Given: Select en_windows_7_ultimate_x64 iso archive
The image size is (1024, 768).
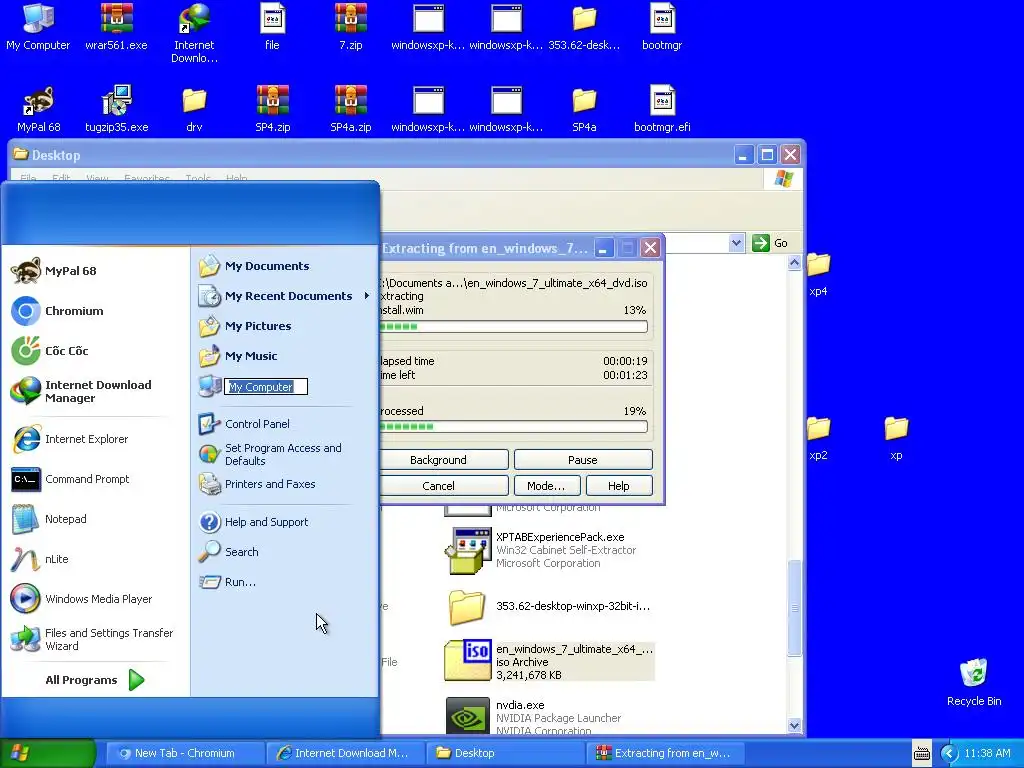Looking at the screenshot, I should 549,662.
